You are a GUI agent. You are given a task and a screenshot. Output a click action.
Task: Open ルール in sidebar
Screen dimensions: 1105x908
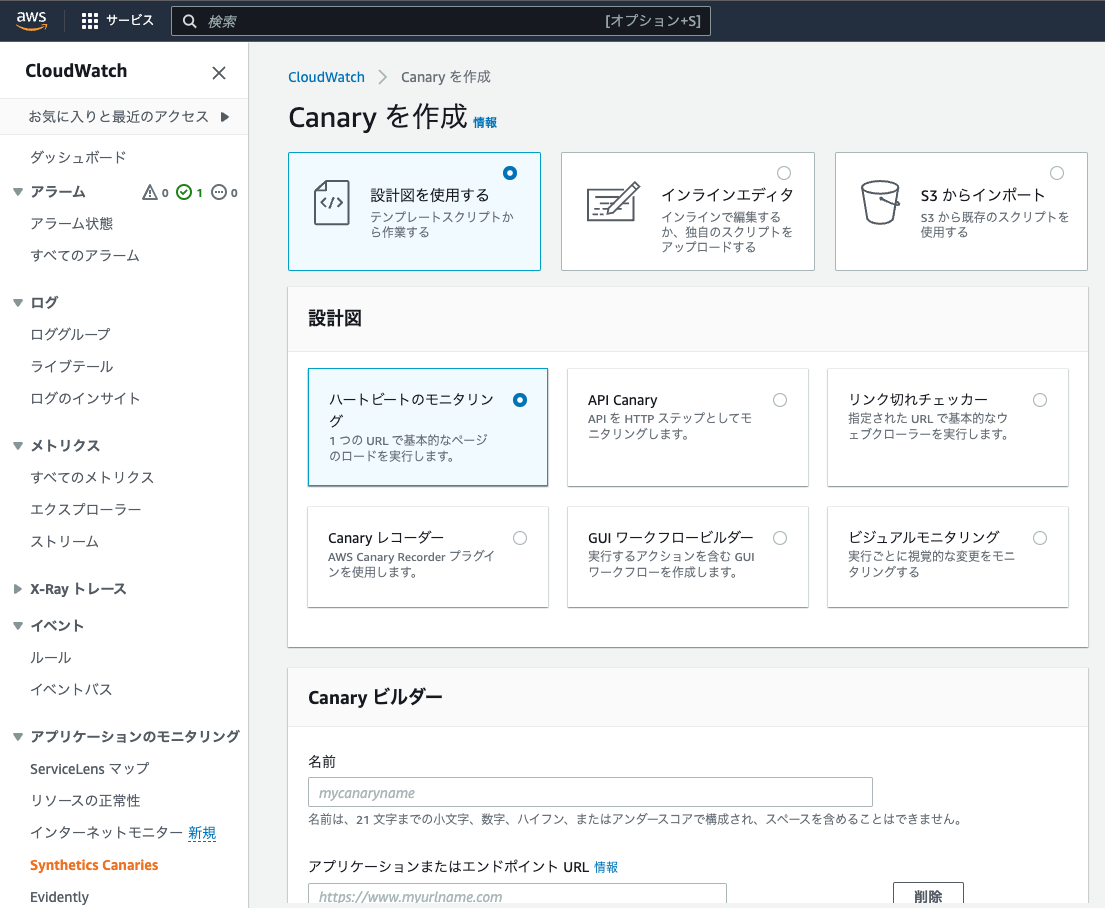coord(50,658)
